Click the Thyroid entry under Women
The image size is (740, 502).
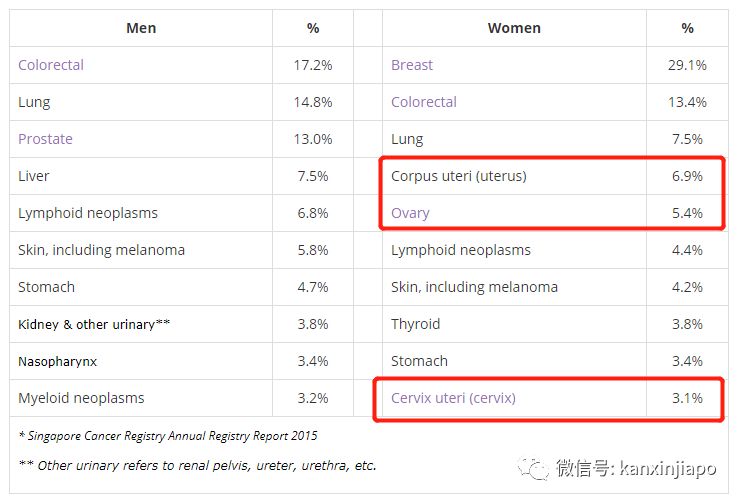[x=415, y=324]
